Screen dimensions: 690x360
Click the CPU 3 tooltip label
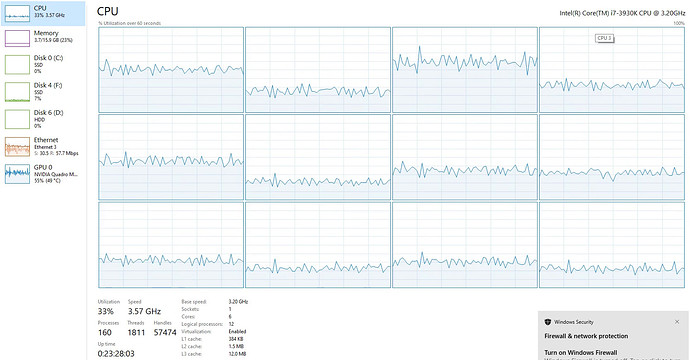coord(604,38)
